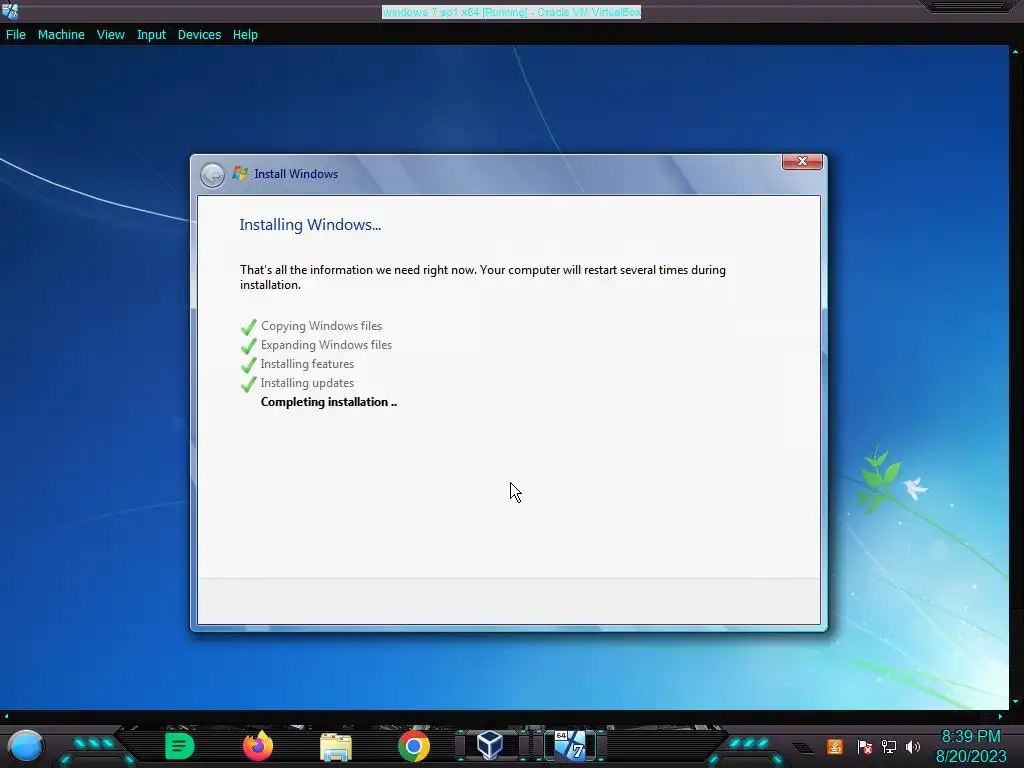The height and width of the screenshot is (768, 1024).
Task: Launch Google Chrome from the taskbar
Action: tap(414, 746)
